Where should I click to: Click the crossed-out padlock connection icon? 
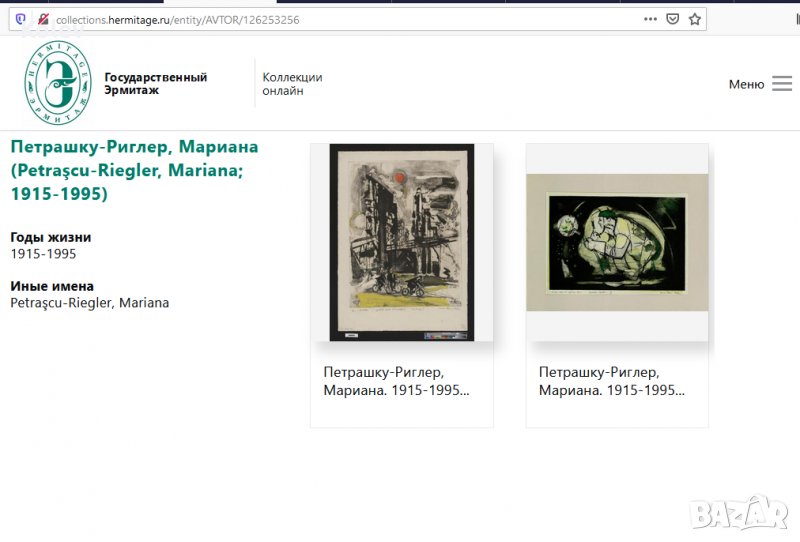coord(42,19)
